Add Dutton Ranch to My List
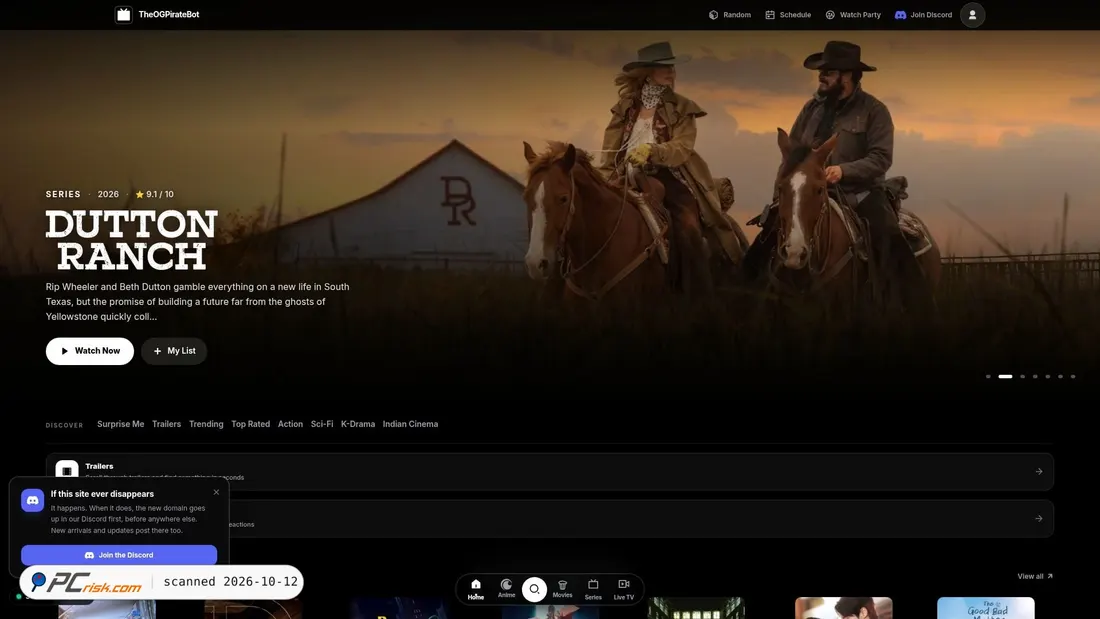 (174, 351)
